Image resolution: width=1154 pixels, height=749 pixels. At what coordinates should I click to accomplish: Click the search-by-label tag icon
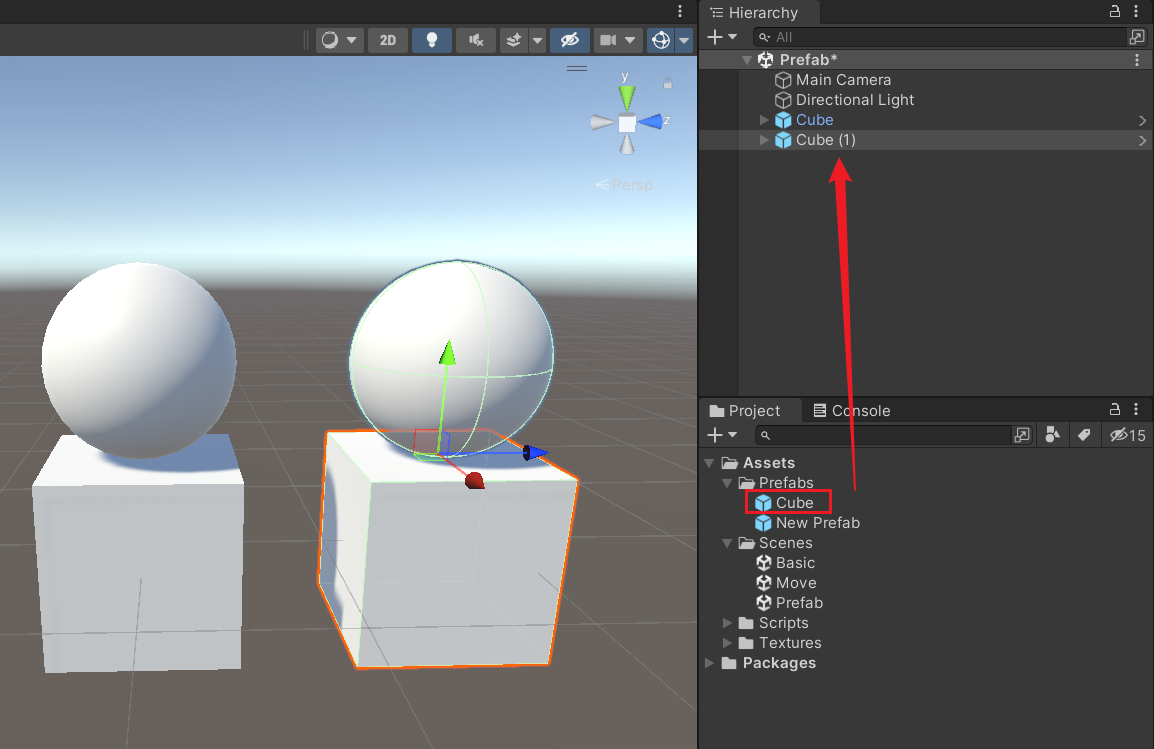[x=1084, y=435]
